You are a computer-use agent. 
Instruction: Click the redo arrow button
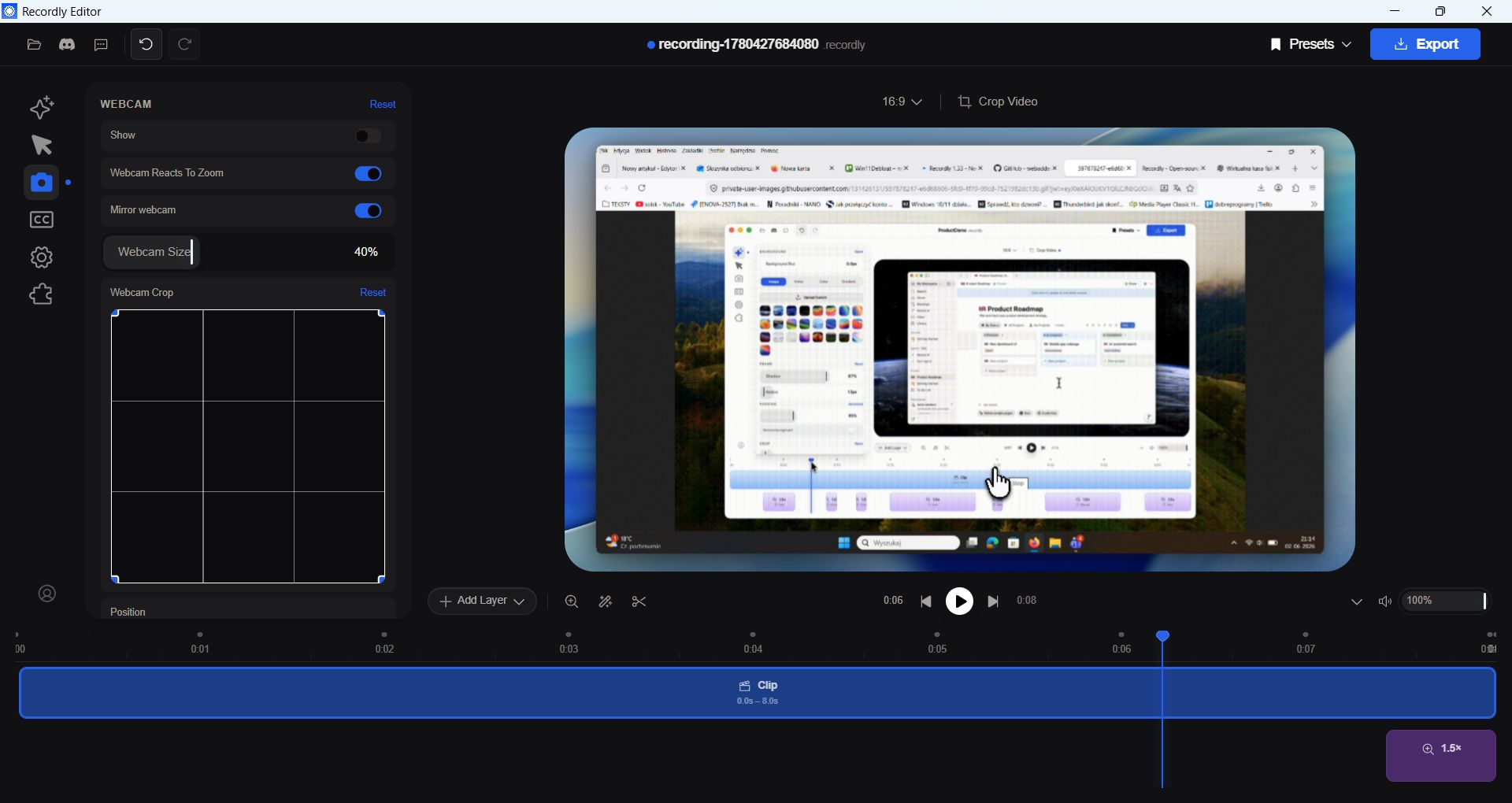click(185, 44)
